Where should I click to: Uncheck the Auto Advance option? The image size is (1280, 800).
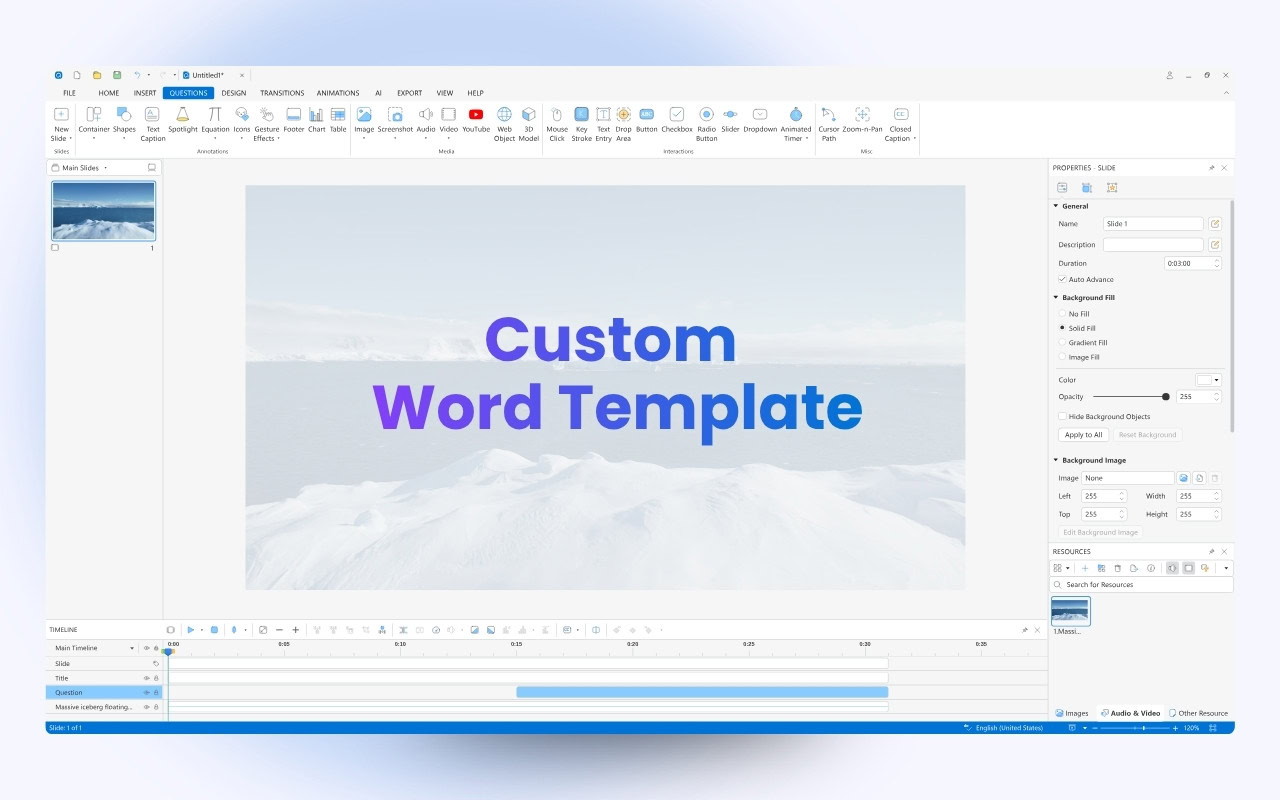pyautogui.click(x=1062, y=279)
